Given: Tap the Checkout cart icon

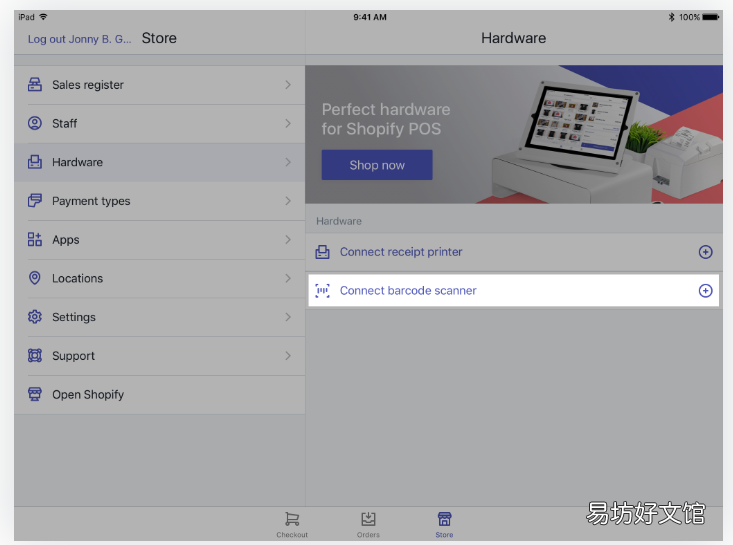Looking at the screenshot, I should 292,519.
